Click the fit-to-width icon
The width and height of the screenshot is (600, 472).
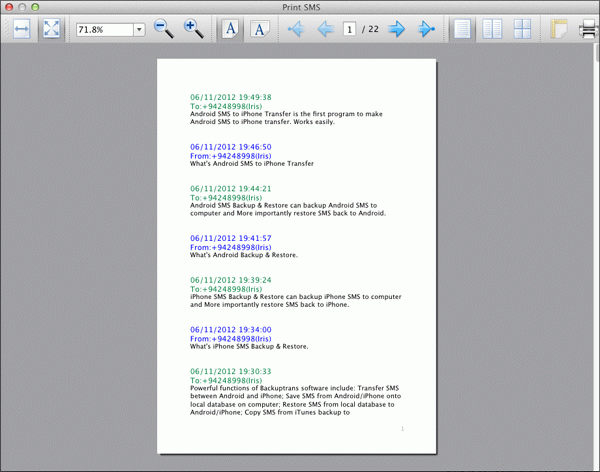pos(21,29)
